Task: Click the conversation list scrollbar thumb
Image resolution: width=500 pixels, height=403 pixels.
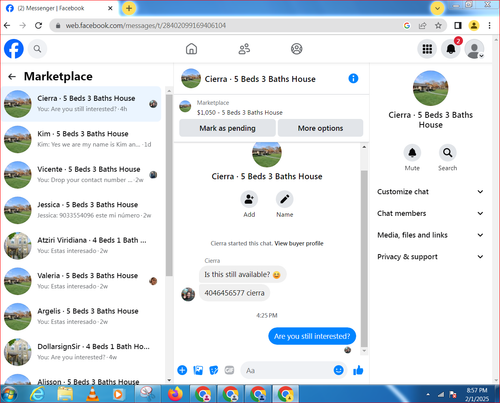Action: pyautogui.click(x=169, y=185)
